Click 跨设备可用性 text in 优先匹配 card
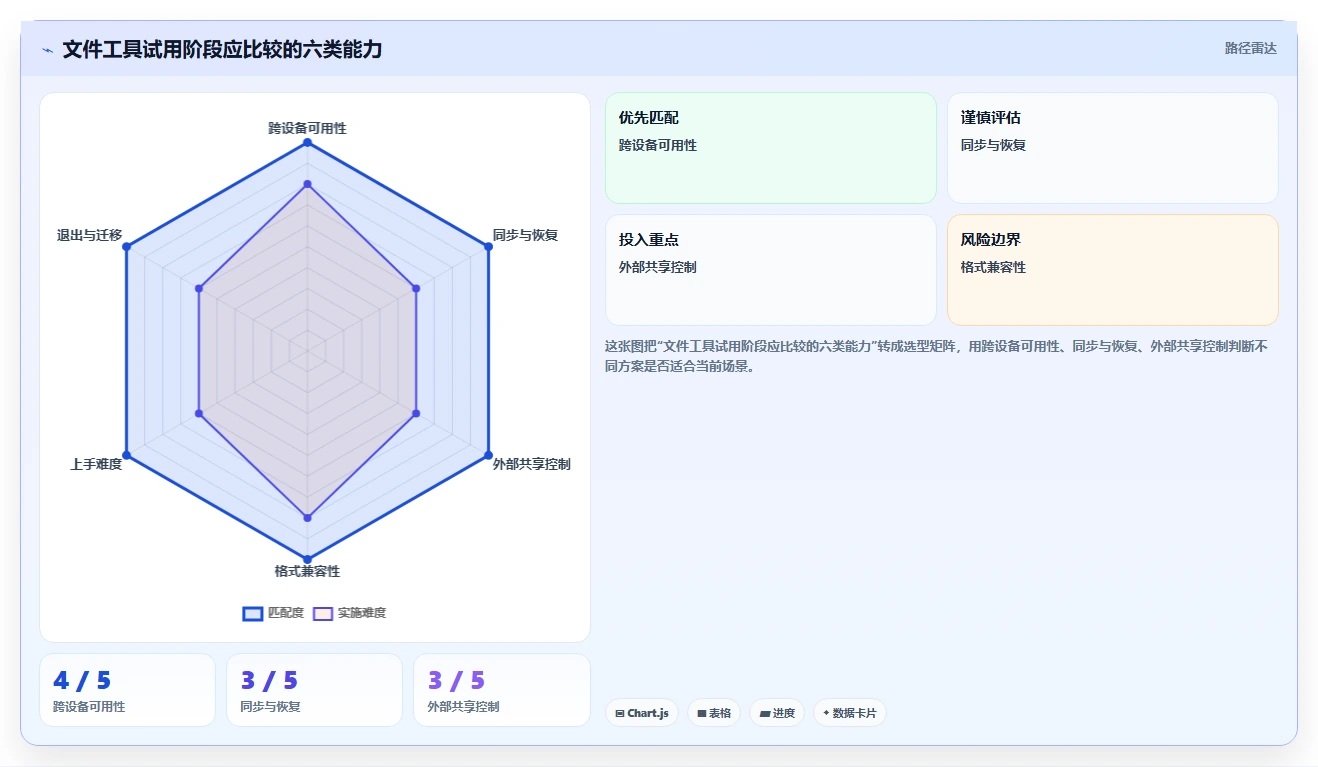The height and width of the screenshot is (767, 1318). (x=658, y=145)
